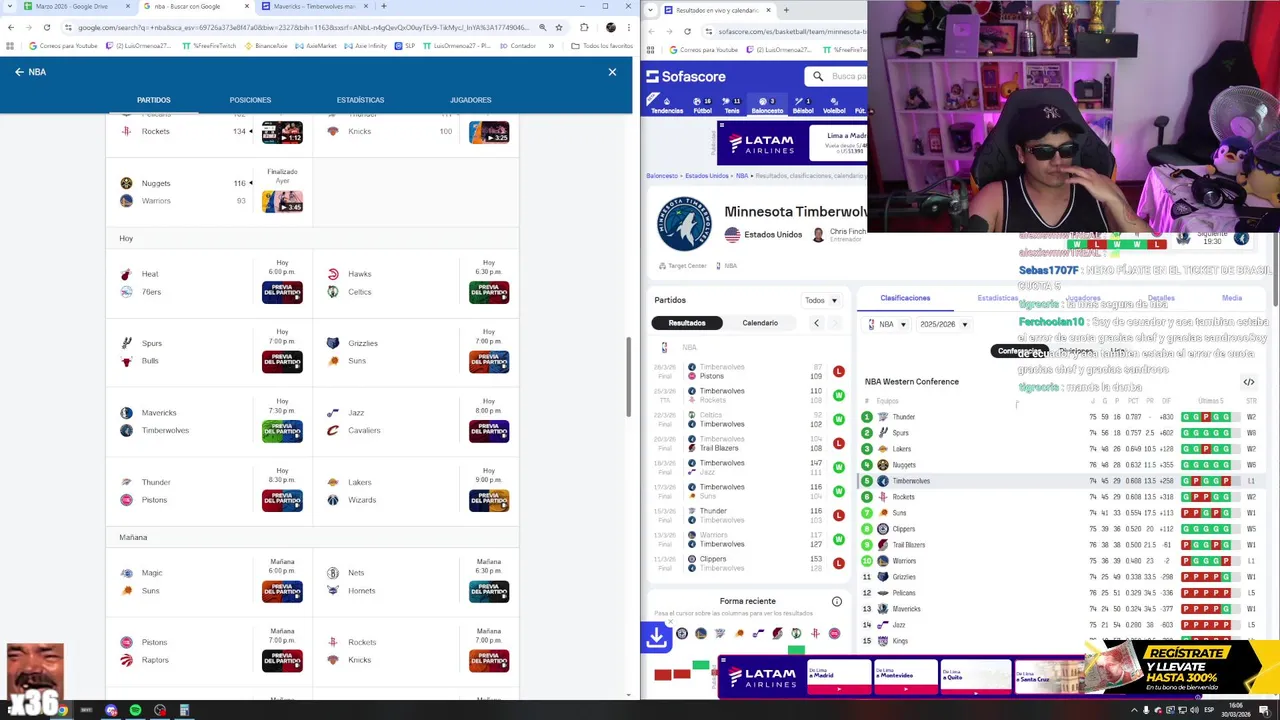Open the Timberwolves row in standings table
Screen dimensions: 1280x720
click(x=1060, y=481)
